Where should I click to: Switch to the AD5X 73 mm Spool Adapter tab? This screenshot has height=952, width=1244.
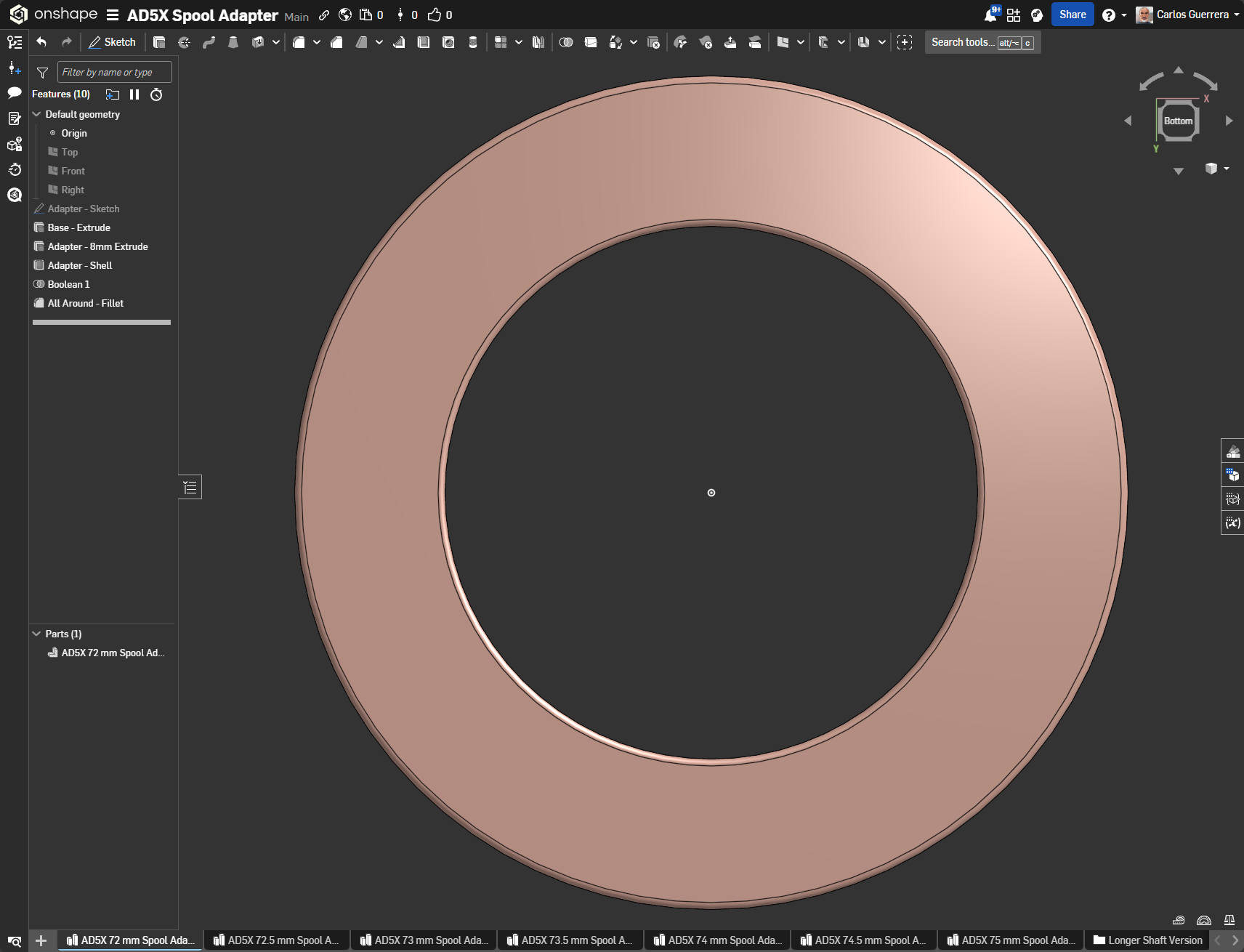click(x=424, y=940)
